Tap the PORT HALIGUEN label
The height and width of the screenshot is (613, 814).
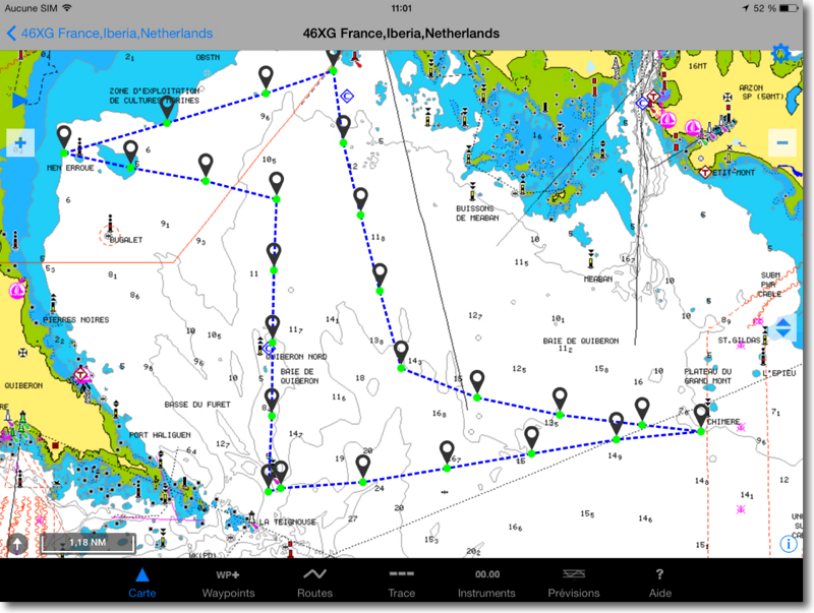point(160,435)
